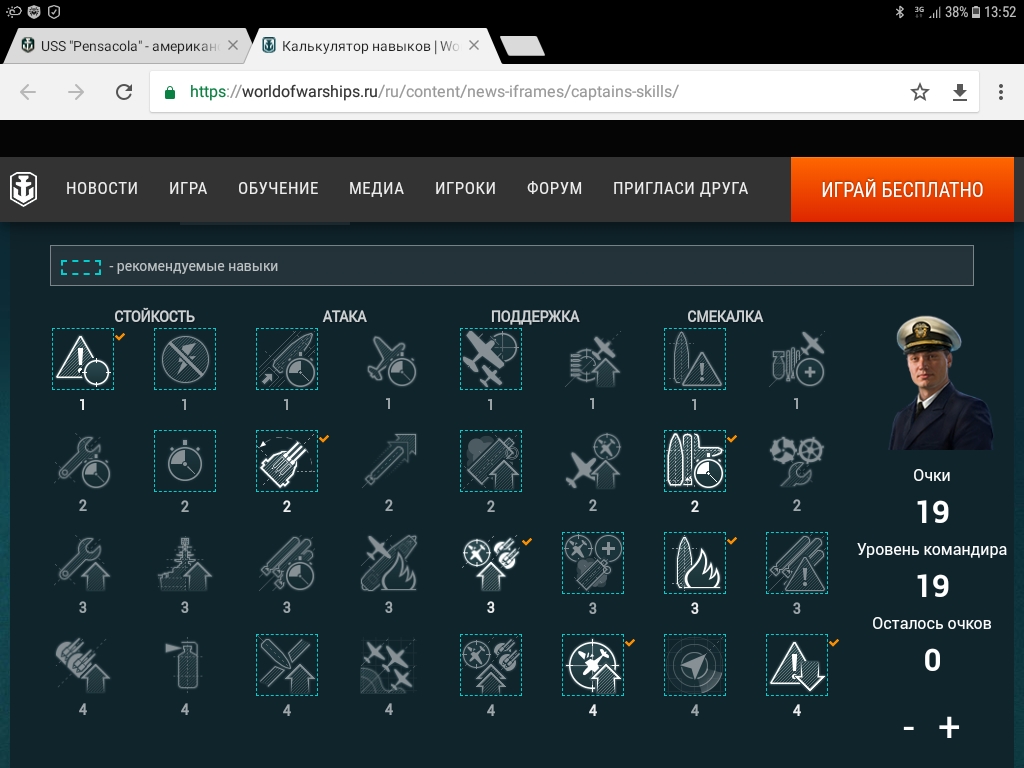Bookmark the page with the star icon
Viewport: 1024px width, 768px height.
pyautogui.click(x=920, y=92)
